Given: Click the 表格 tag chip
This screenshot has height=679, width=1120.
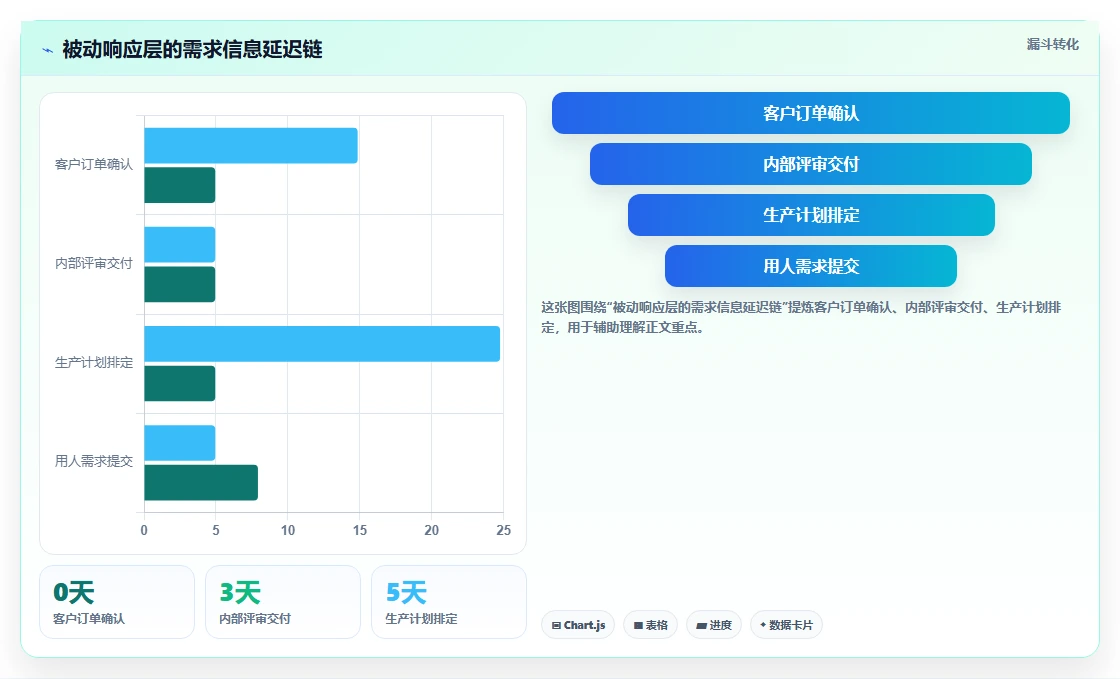Looking at the screenshot, I should [x=650, y=625].
